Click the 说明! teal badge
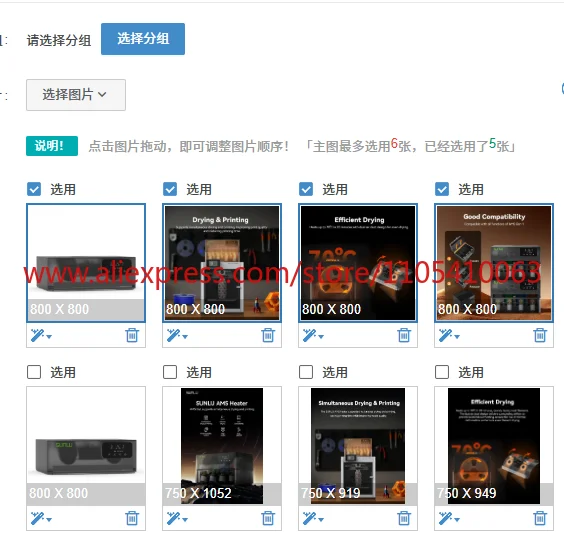Image resolution: width=564 pixels, height=543 pixels. point(52,146)
